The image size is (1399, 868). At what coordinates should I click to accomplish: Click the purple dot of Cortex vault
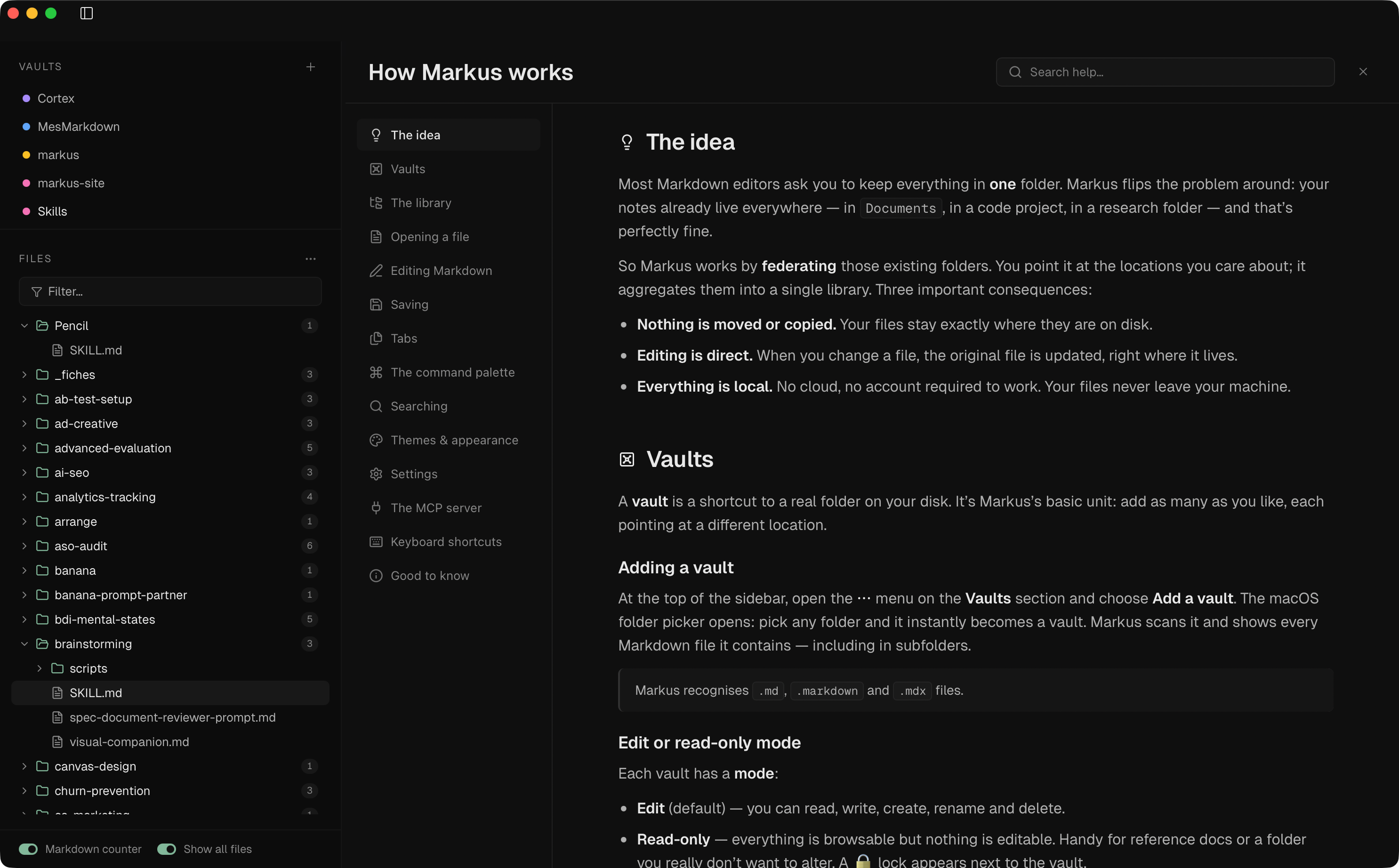click(x=26, y=98)
